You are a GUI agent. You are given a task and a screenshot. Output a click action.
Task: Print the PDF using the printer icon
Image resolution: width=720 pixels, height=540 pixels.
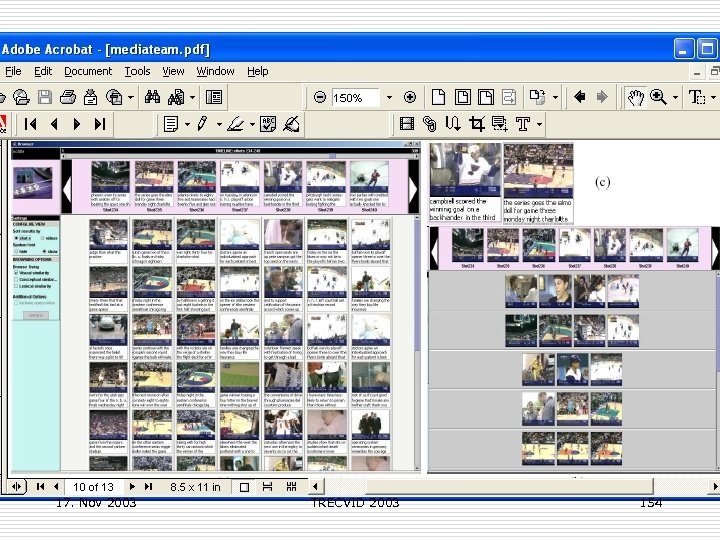pos(68,97)
